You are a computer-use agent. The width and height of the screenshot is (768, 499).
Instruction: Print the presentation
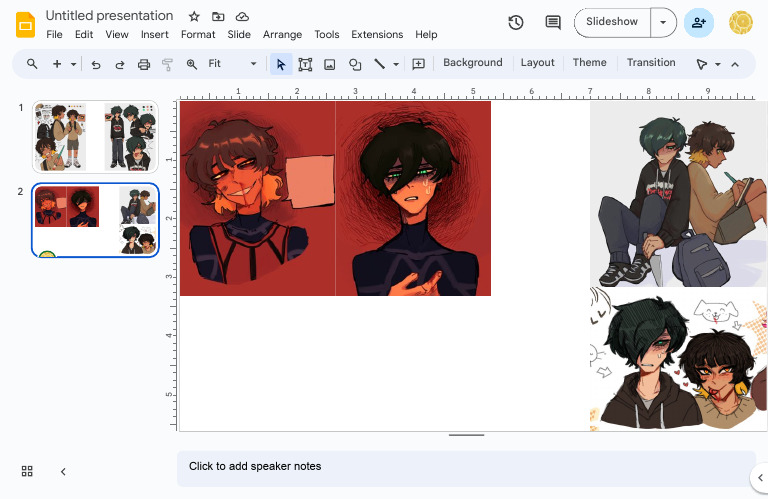click(144, 64)
